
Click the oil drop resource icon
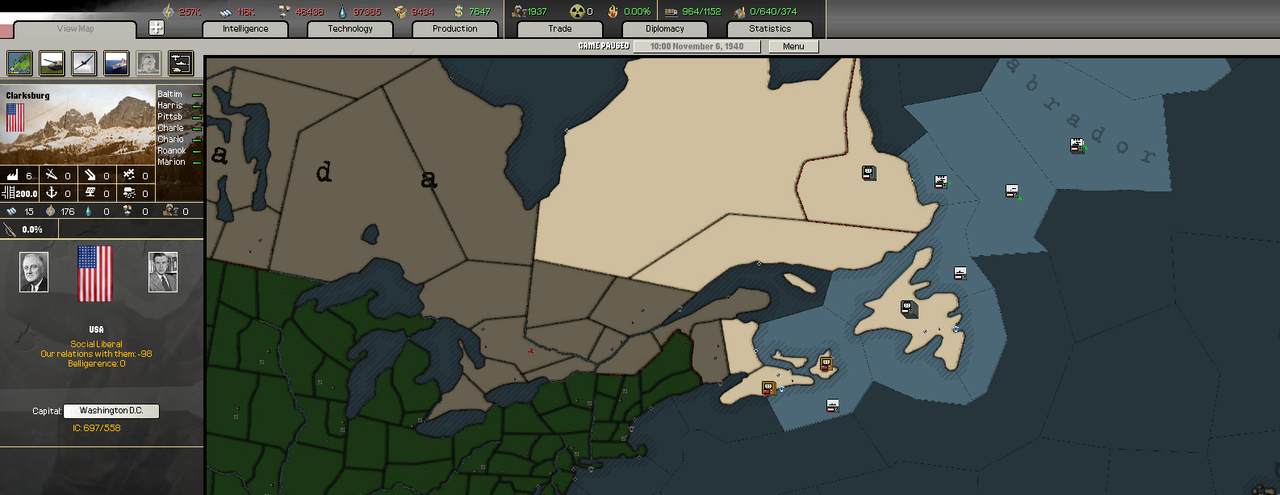(343, 11)
